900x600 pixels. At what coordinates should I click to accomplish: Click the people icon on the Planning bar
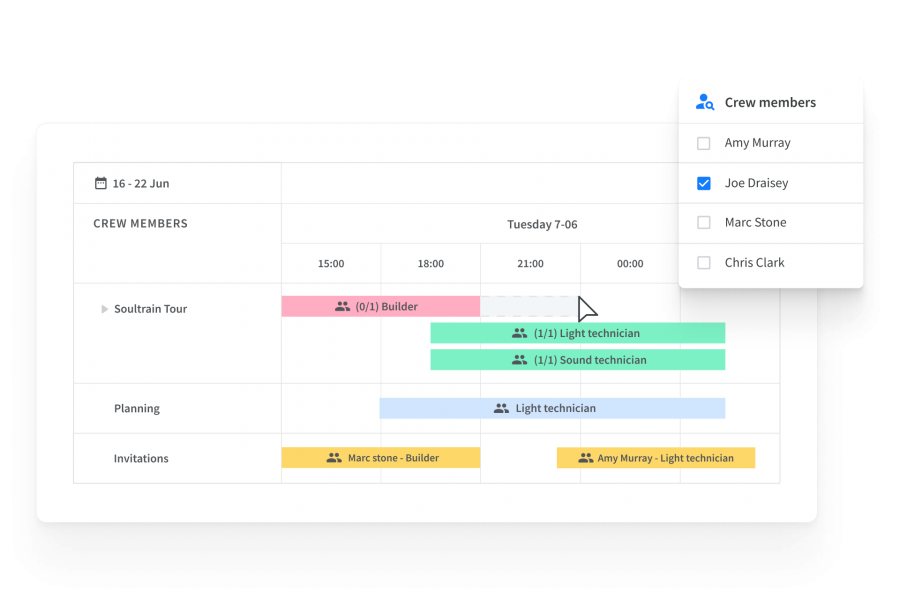[499, 408]
